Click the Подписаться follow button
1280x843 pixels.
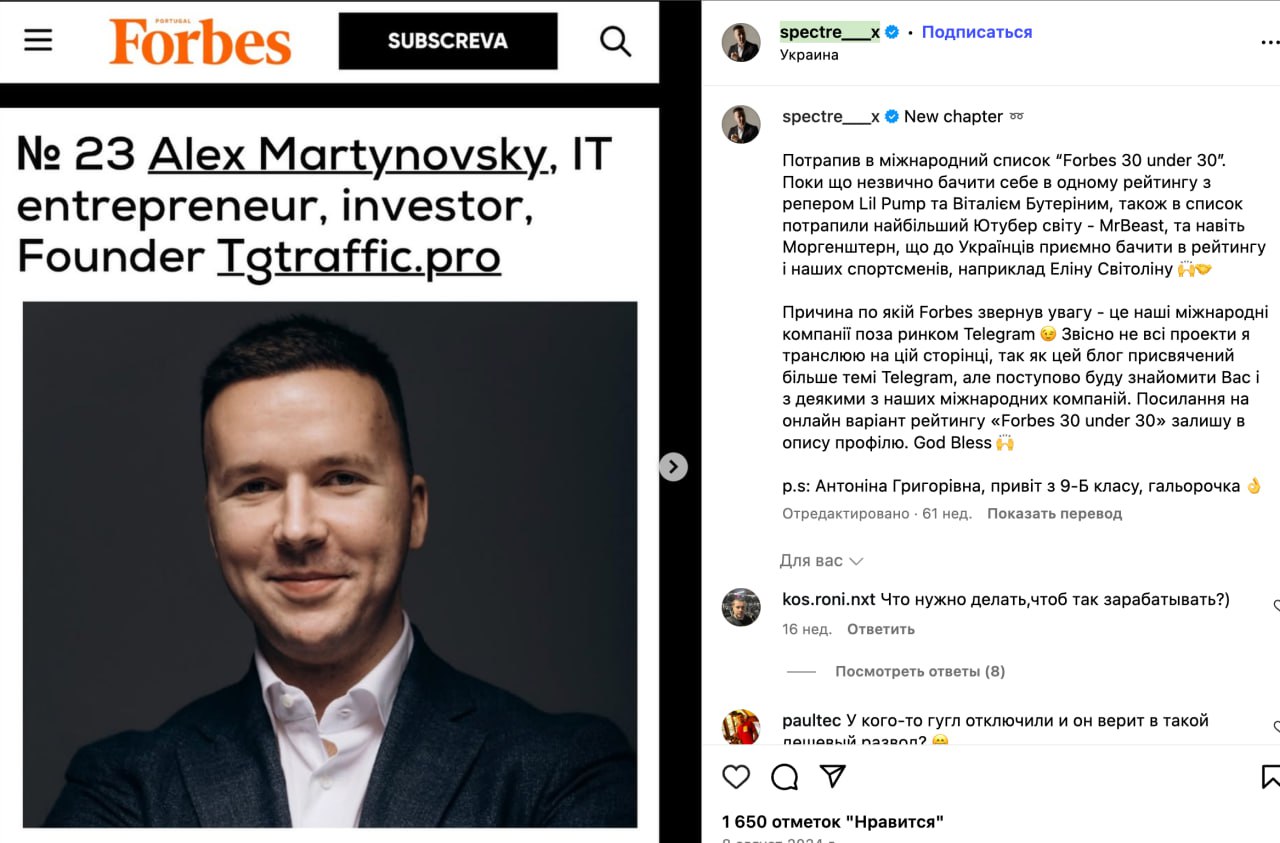pos(976,32)
